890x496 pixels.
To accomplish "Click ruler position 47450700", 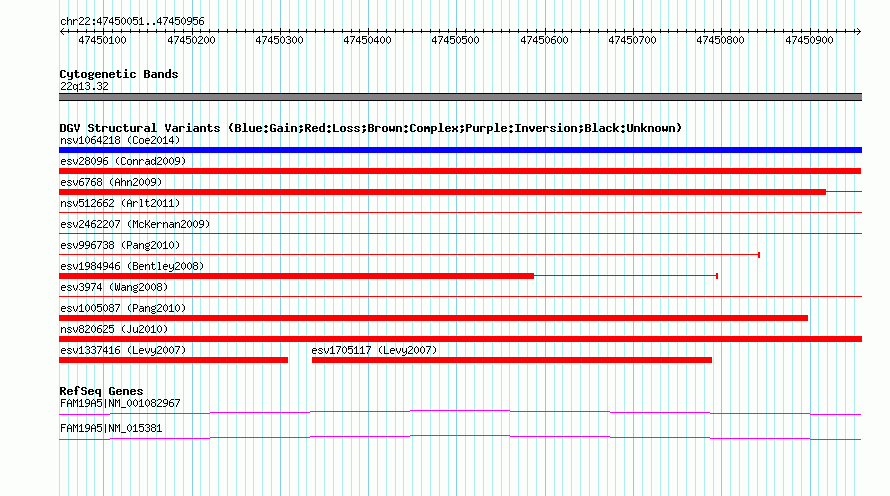I will (632, 40).
